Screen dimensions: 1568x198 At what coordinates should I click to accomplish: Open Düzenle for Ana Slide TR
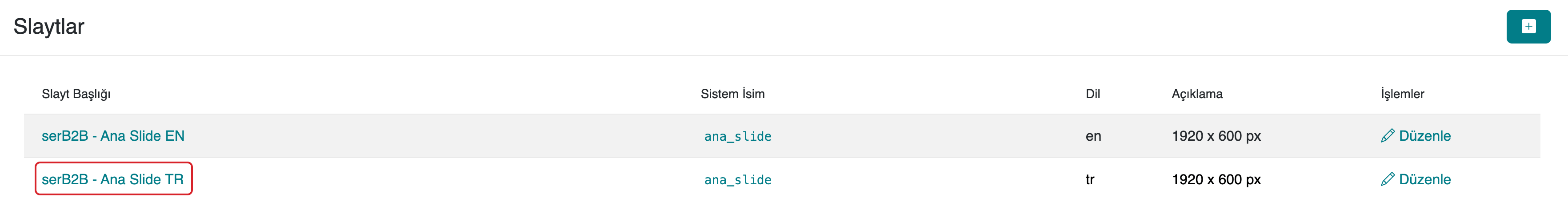1424,180
